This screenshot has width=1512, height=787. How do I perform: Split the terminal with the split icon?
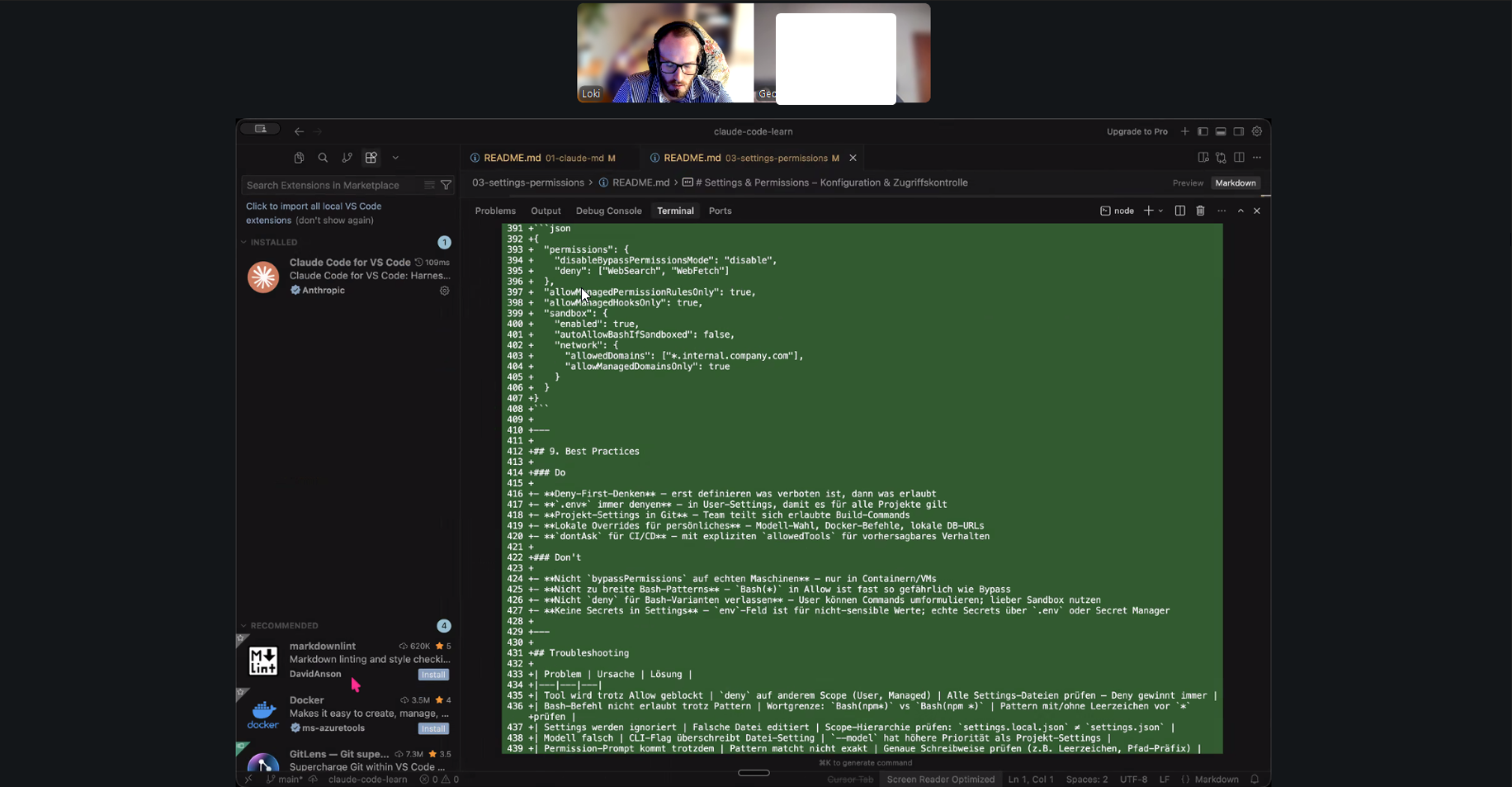tap(1179, 211)
